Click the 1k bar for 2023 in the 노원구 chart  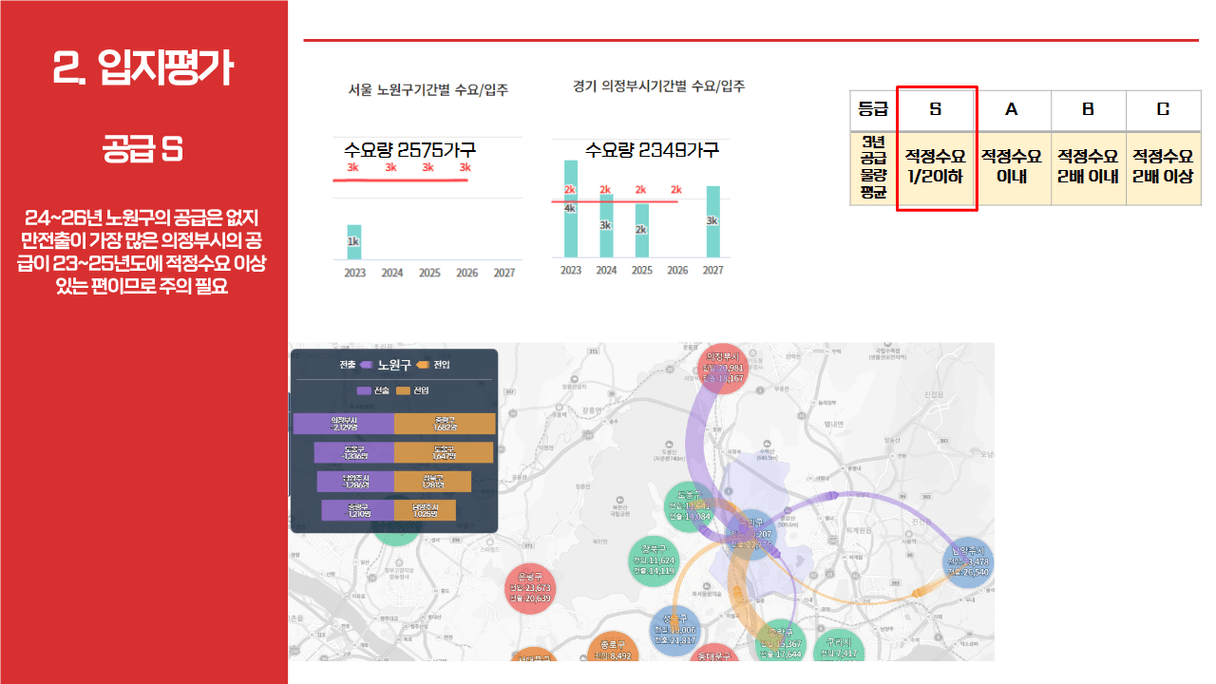tap(354, 242)
